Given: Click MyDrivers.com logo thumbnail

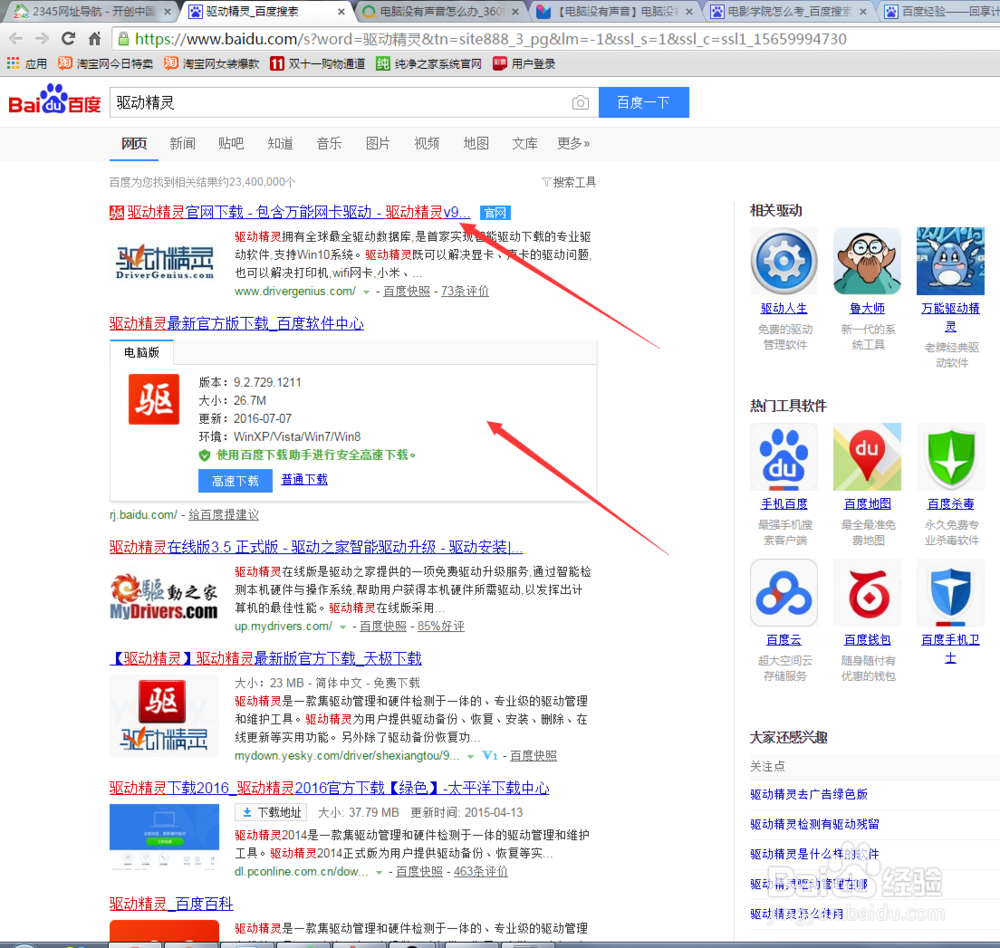Looking at the screenshot, I should coord(164,596).
